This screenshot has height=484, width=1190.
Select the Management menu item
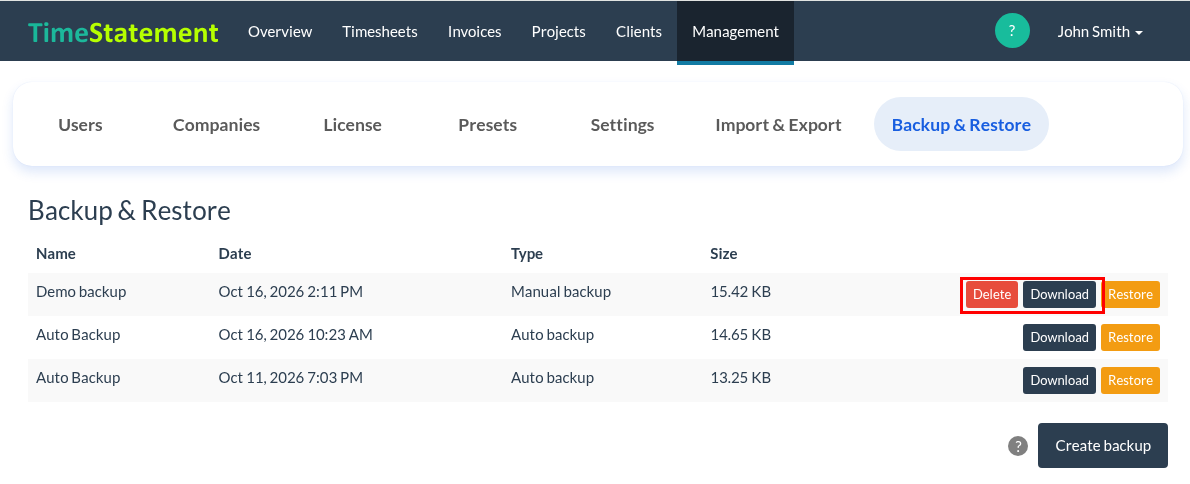(735, 32)
